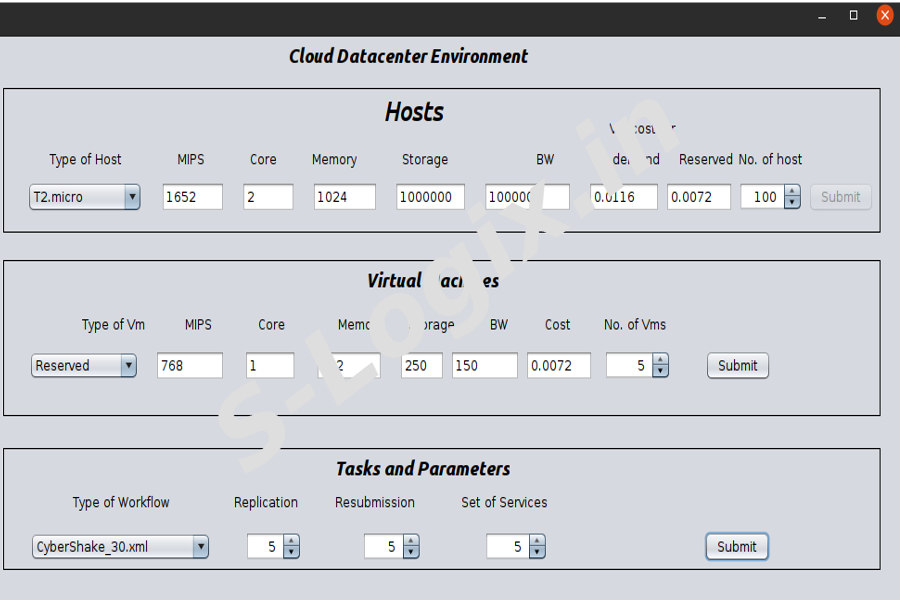
Task: Click the Hosts MIPS field
Action: 193,197
